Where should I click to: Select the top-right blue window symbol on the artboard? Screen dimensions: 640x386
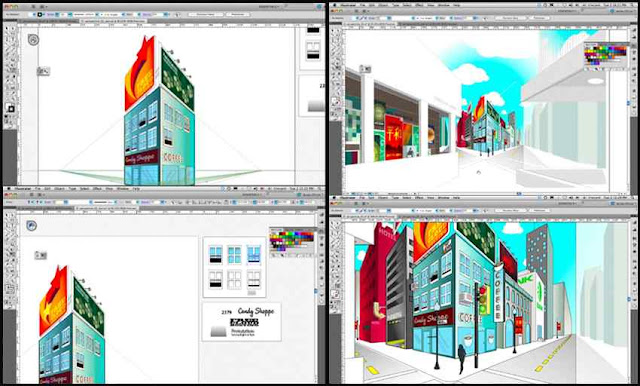[253, 254]
